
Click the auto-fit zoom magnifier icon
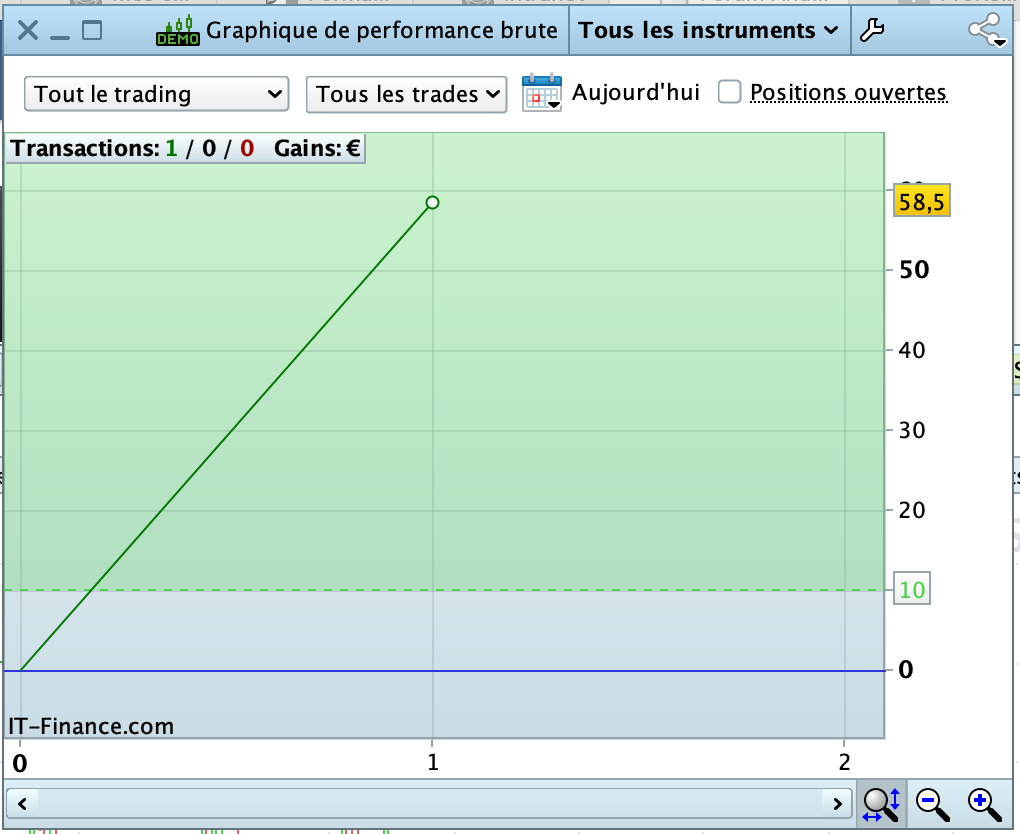(881, 804)
